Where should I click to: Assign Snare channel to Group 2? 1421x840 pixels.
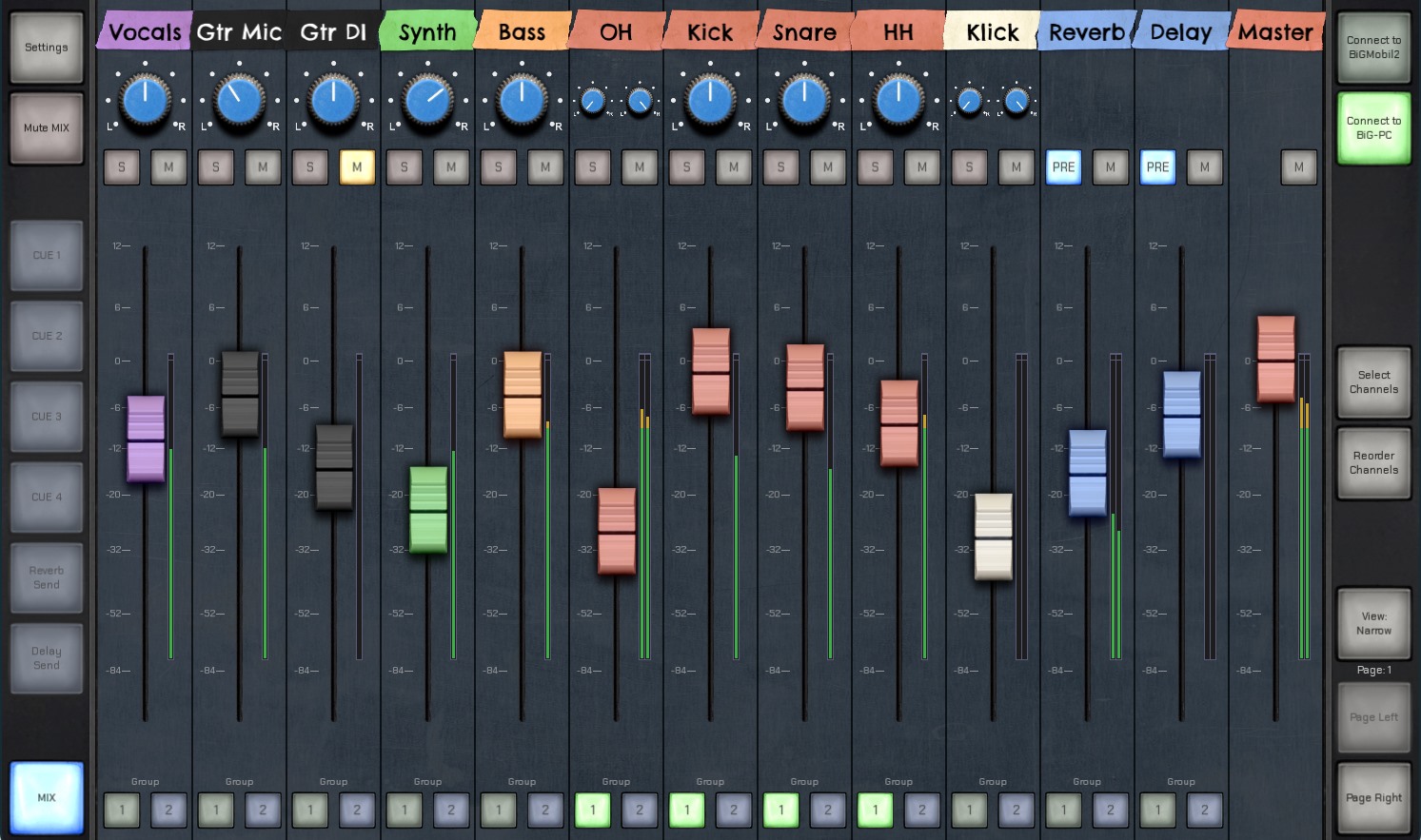(x=827, y=810)
